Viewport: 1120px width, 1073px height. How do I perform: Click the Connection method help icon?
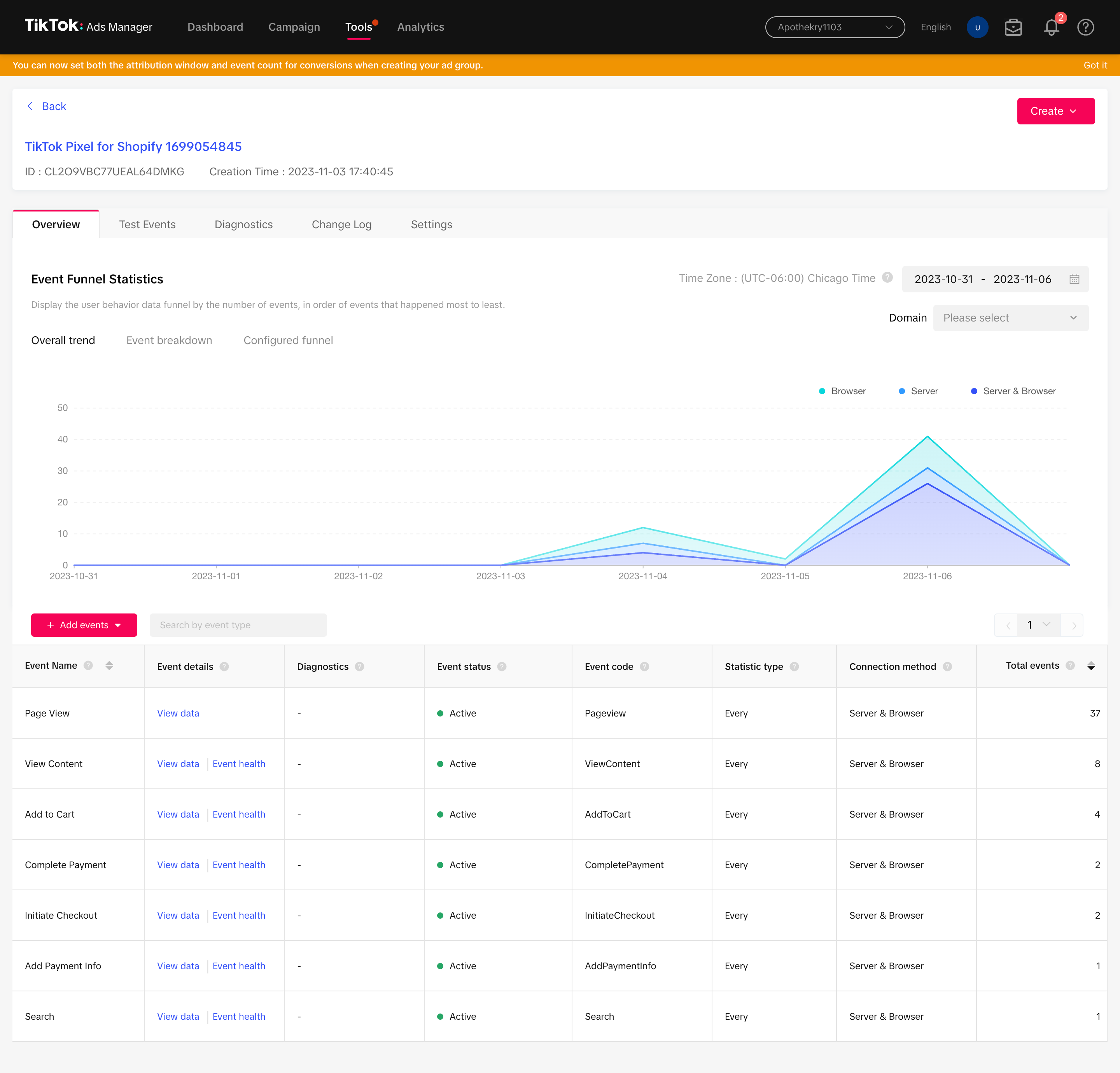click(x=947, y=666)
